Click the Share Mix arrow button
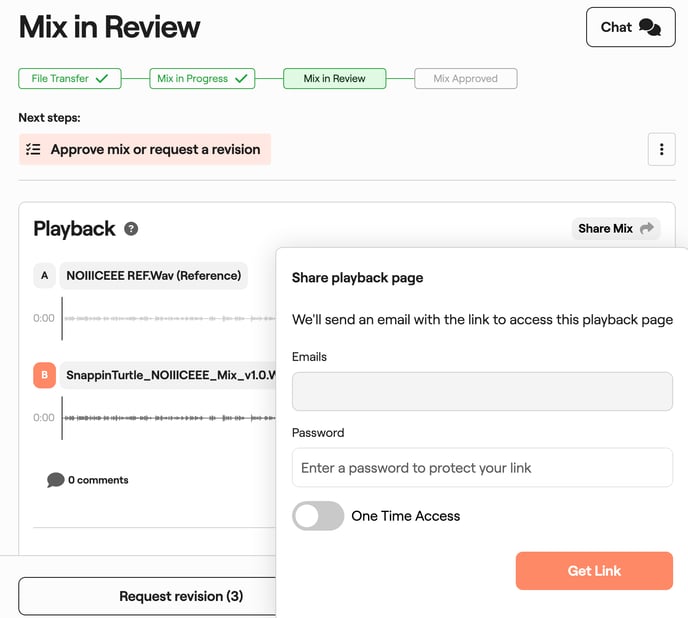This screenshot has width=688, height=618. (x=616, y=229)
